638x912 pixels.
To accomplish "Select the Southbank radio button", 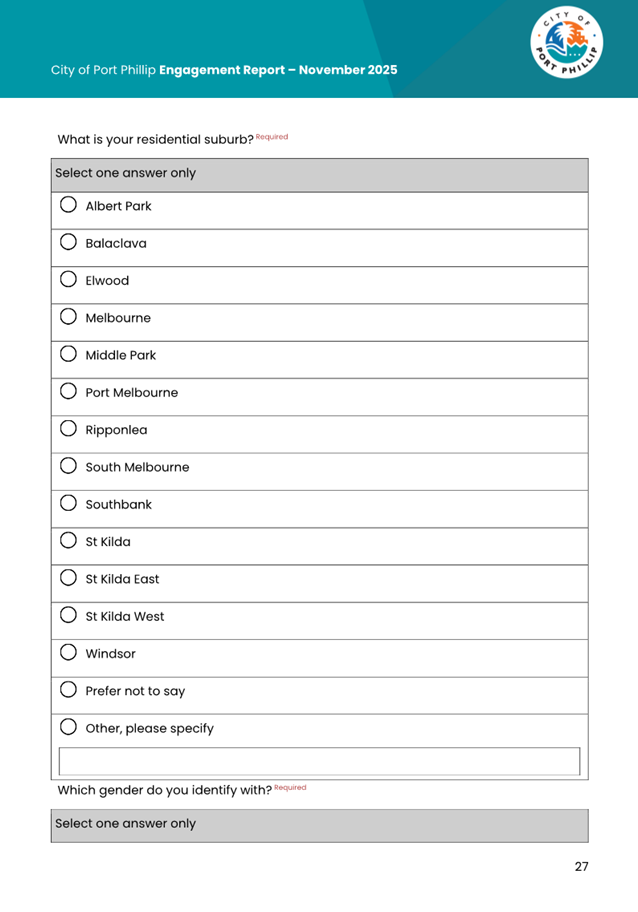I will click(69, 504).
